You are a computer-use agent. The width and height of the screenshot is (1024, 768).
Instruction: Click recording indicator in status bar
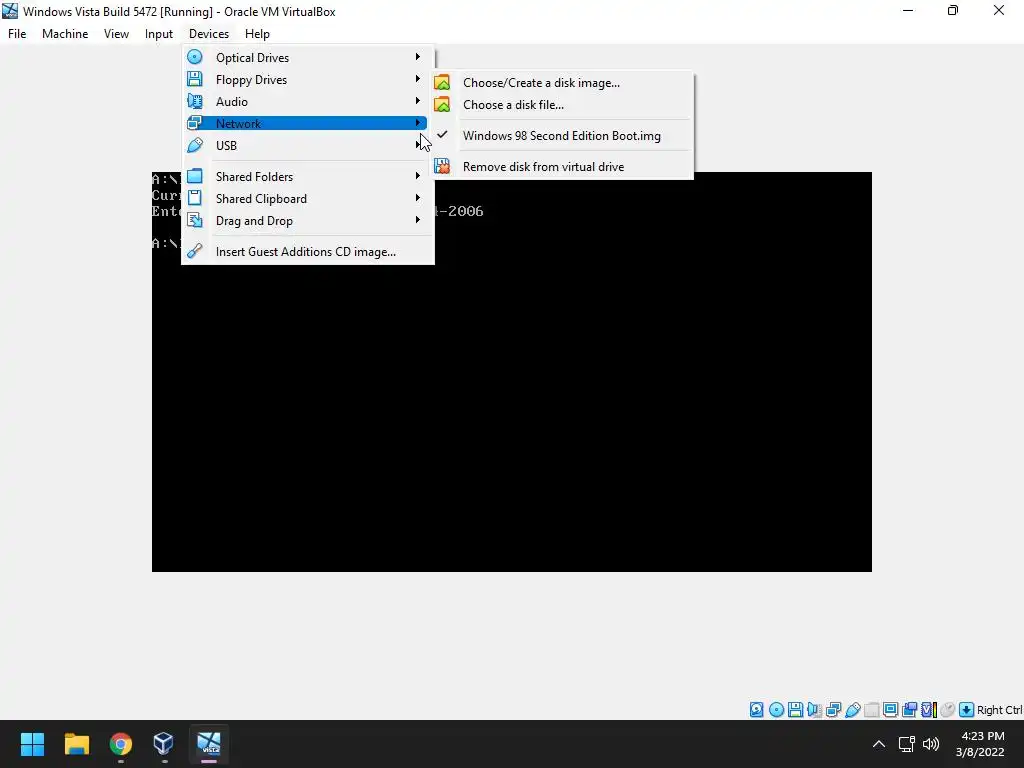pos(909,710)
